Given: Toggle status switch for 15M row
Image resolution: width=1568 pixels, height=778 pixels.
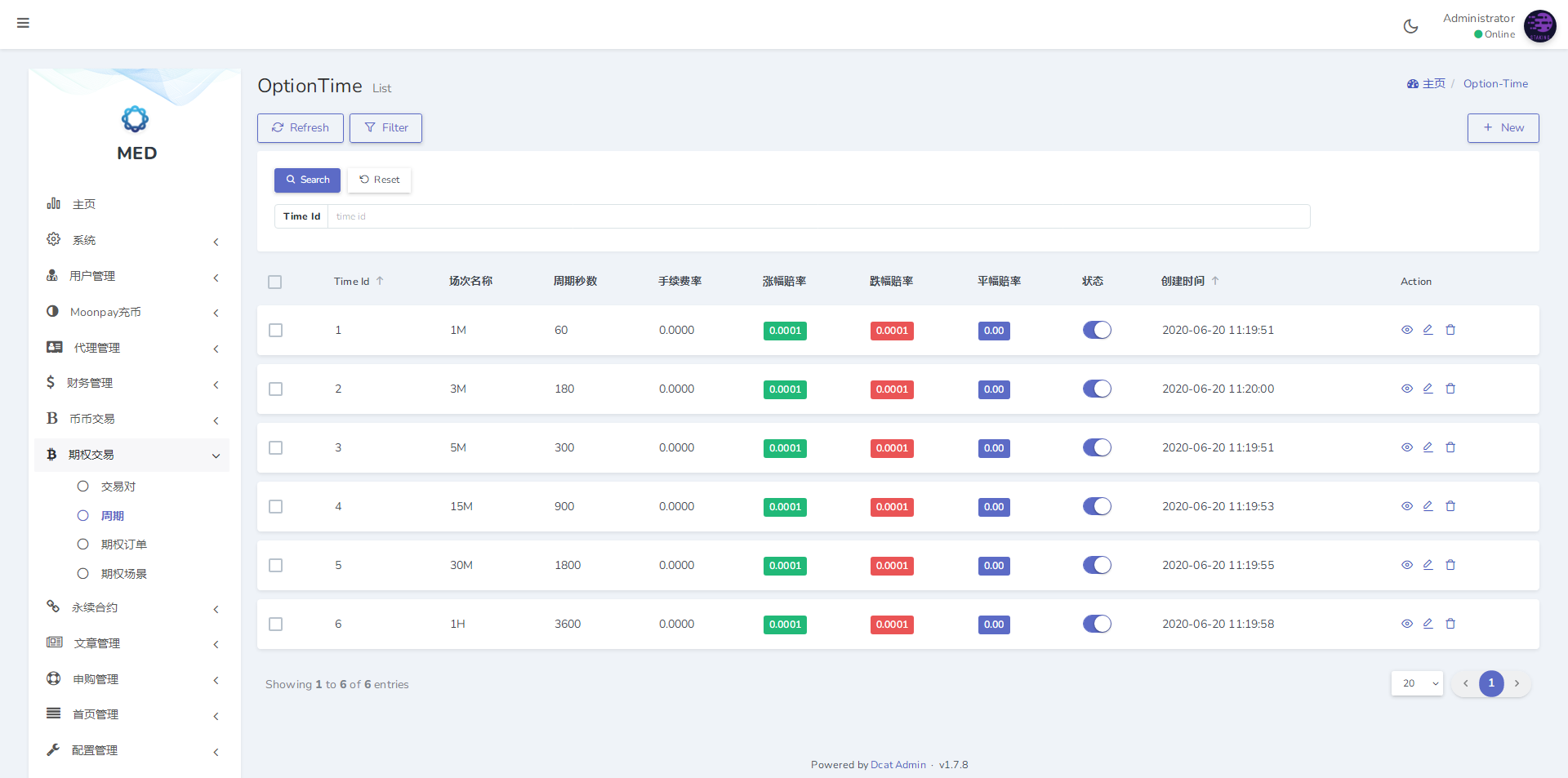Looking at the screenshot, I should pyautogui.click(x=1097, y=506).
